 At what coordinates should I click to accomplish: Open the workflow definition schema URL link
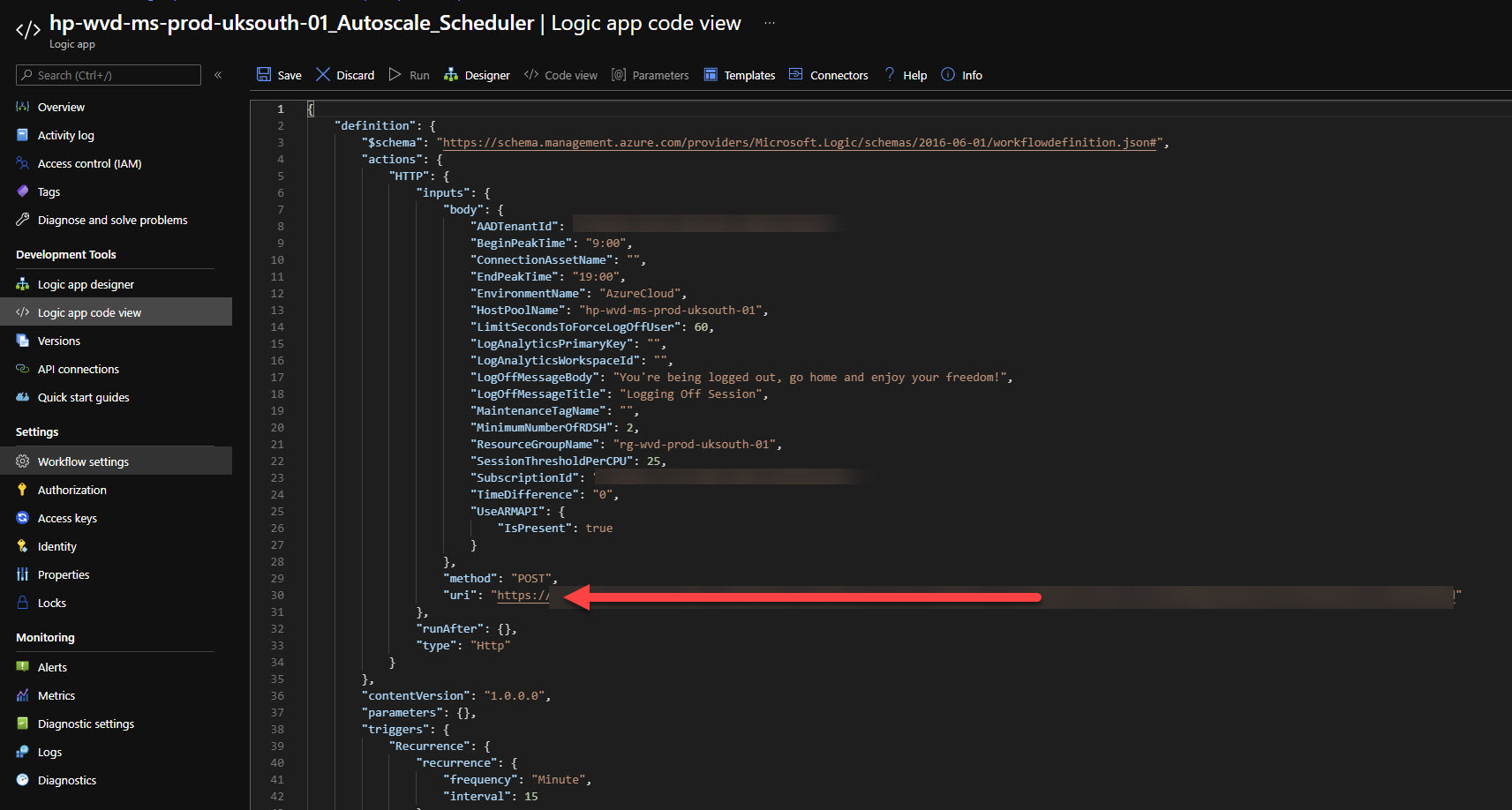pyautogui.click(x=800, y=142)
